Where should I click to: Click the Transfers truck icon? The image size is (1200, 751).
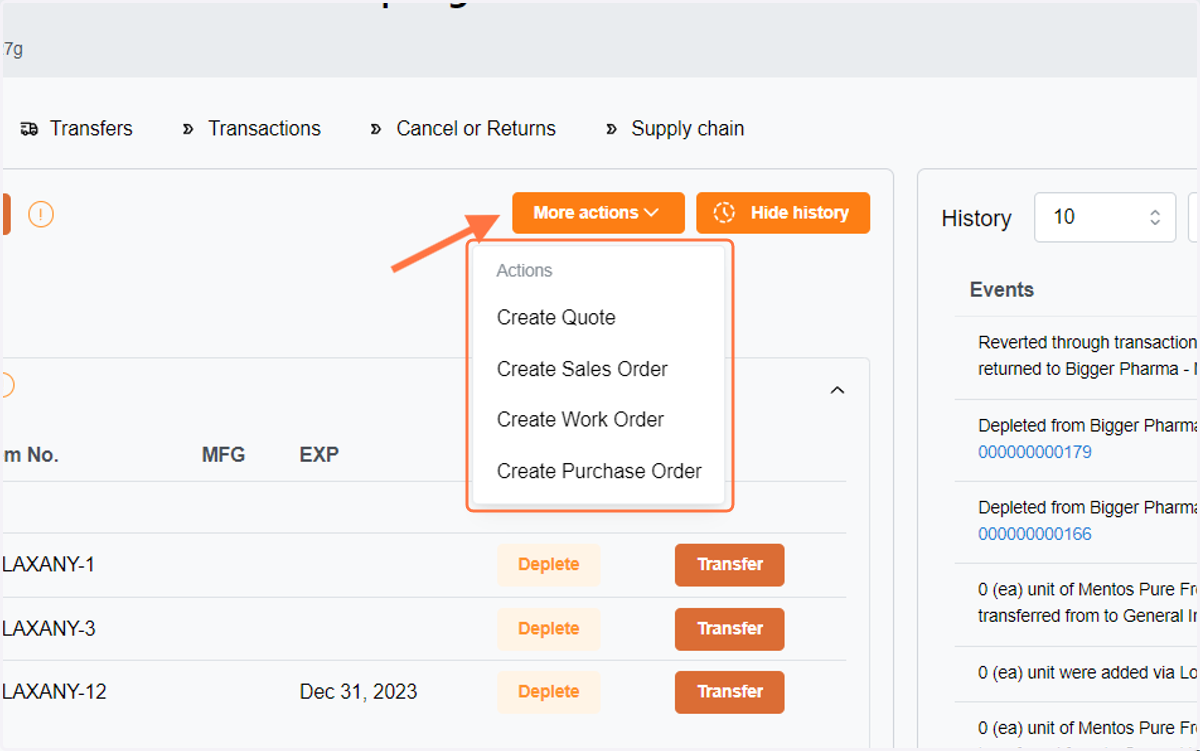(29, 129)
